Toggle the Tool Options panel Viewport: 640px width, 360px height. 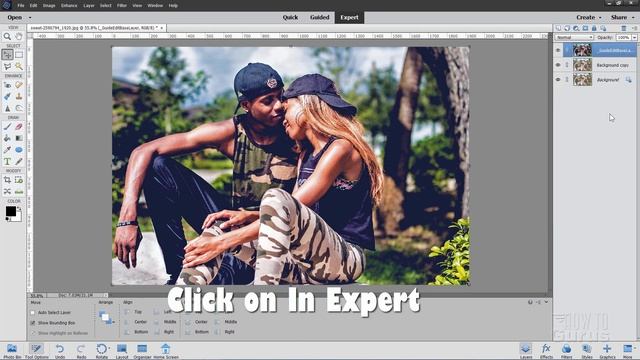36,351
